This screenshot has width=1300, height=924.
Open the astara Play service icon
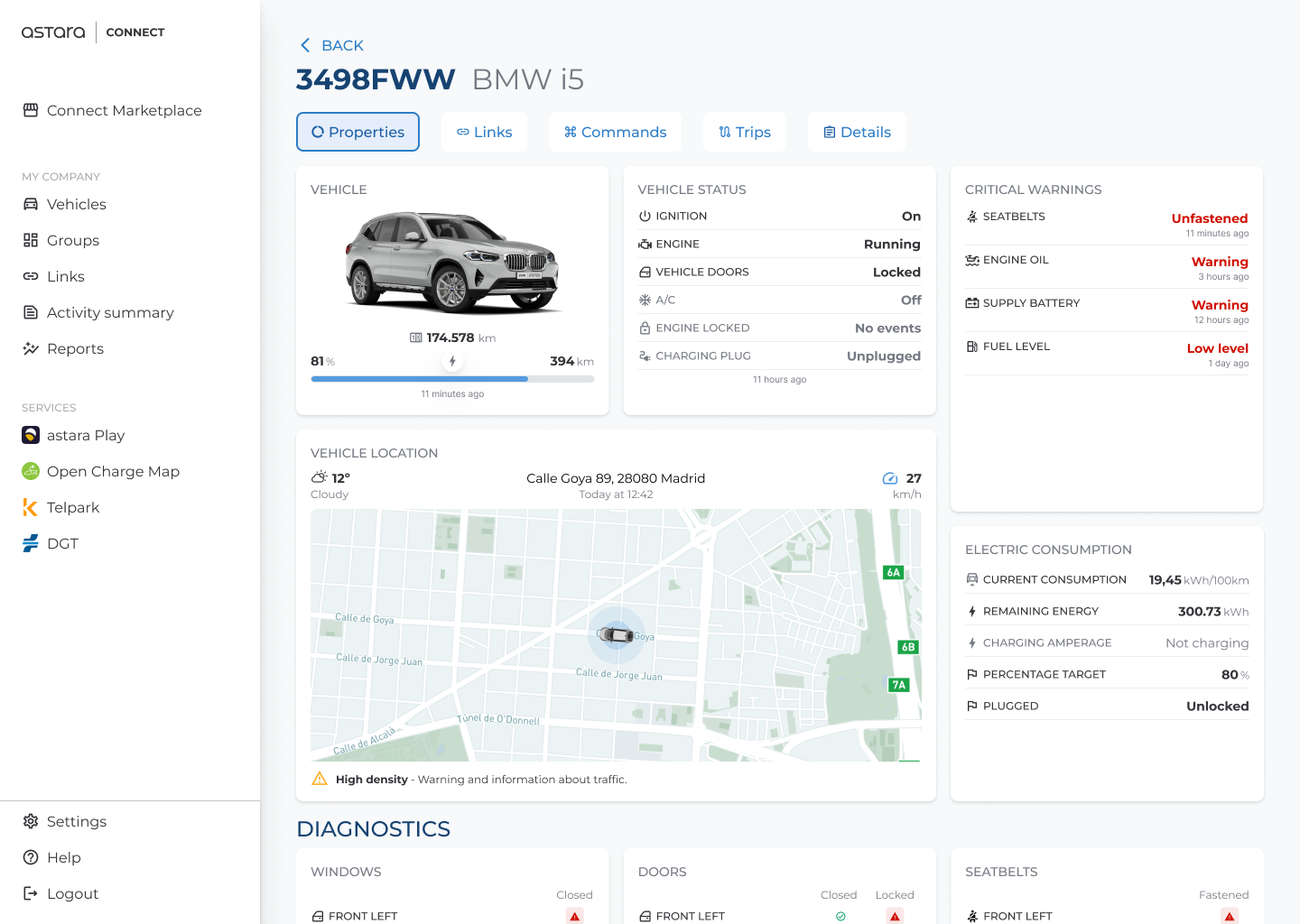(31, 435)
